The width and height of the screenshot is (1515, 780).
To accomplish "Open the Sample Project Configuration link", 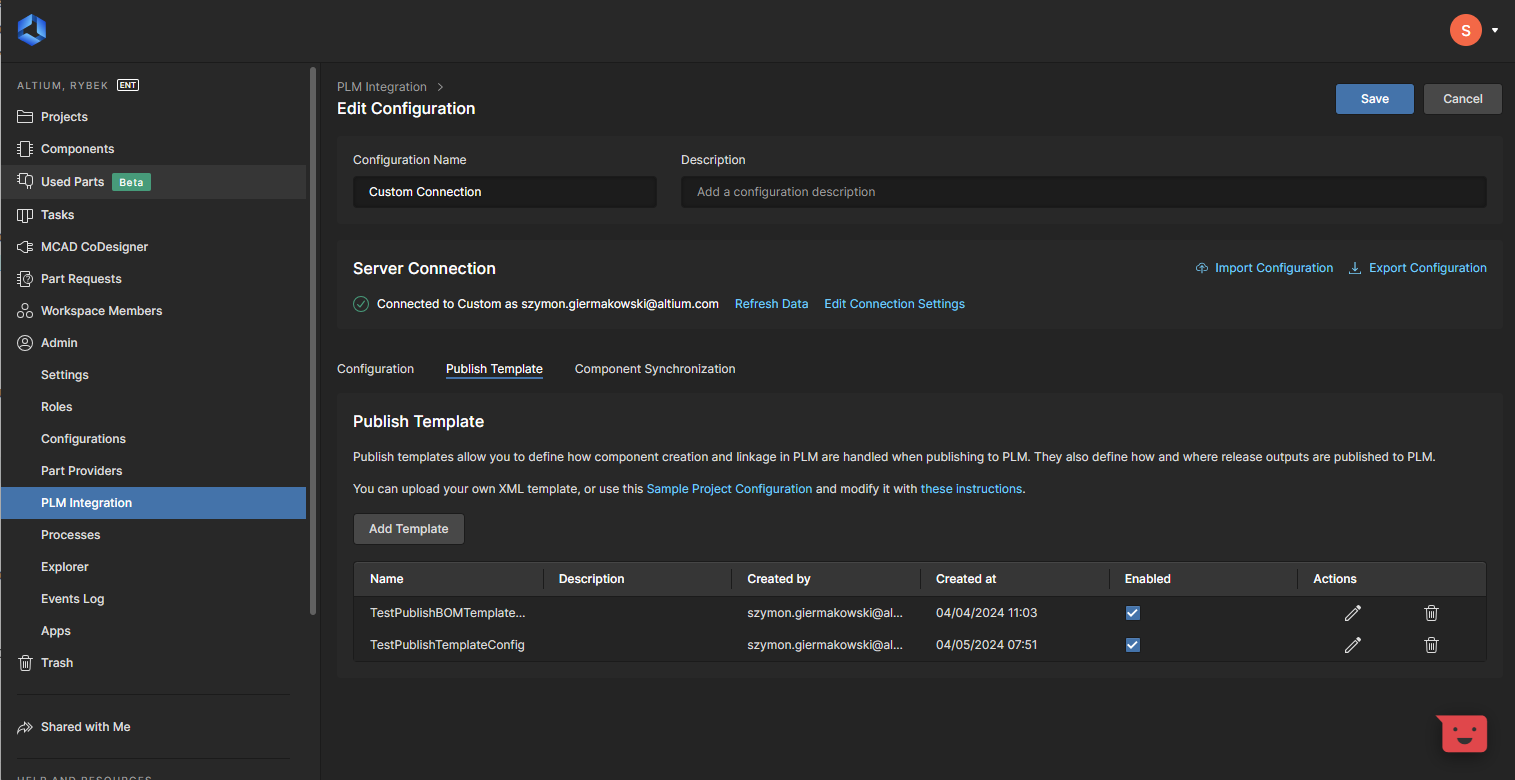I will [729, 489].
